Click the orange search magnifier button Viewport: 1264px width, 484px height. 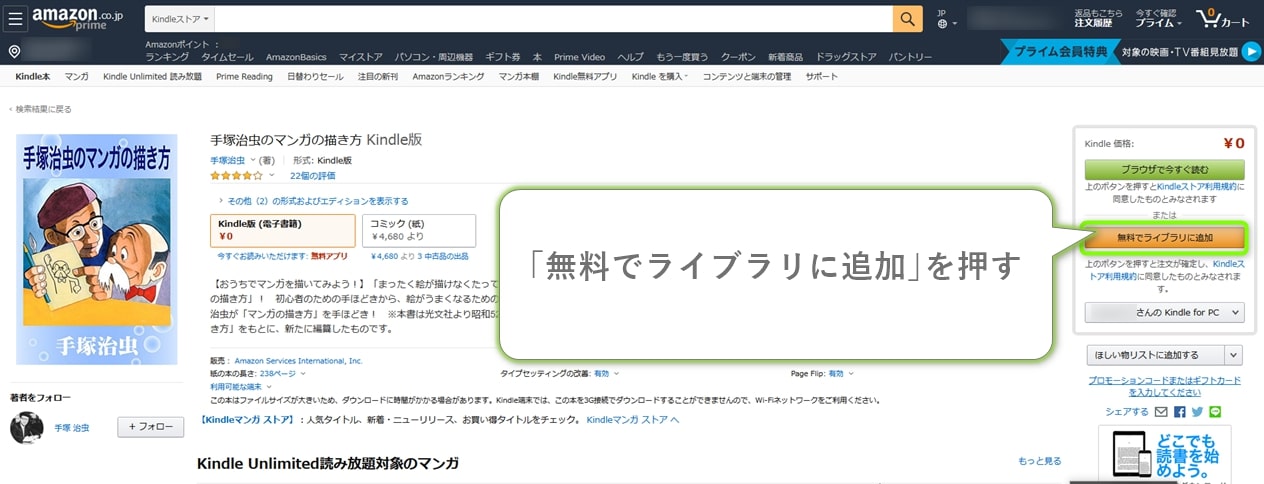907,19
